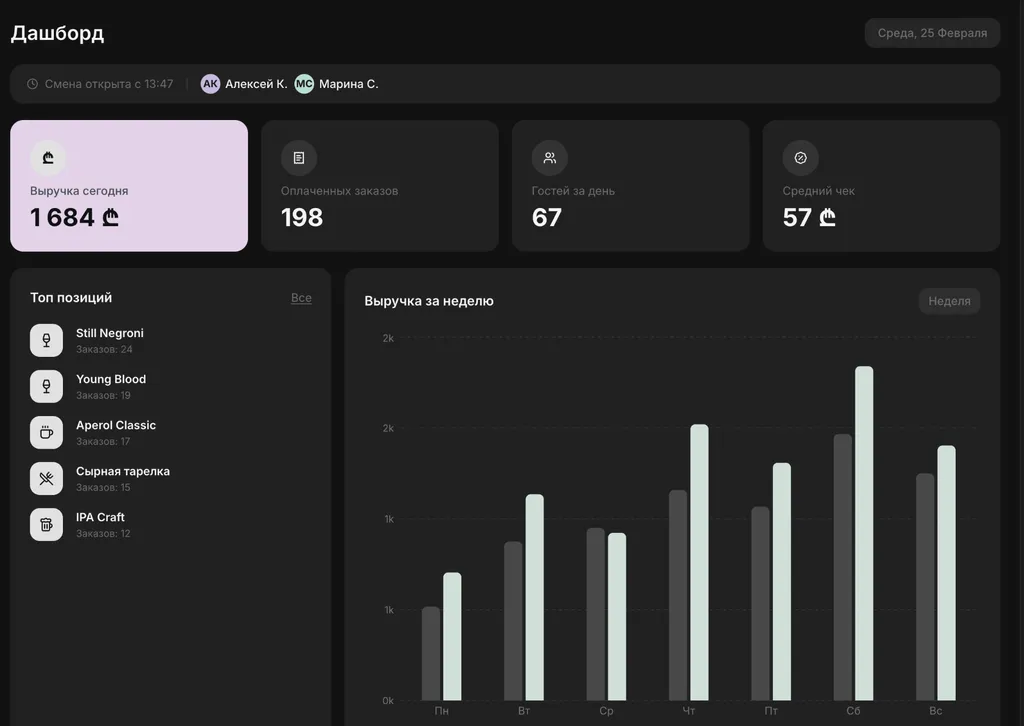Select the Still Negroni cocktail glass icon
Image resolution: width=1024 pixels, height=726 pixels.
click(46, 340)
